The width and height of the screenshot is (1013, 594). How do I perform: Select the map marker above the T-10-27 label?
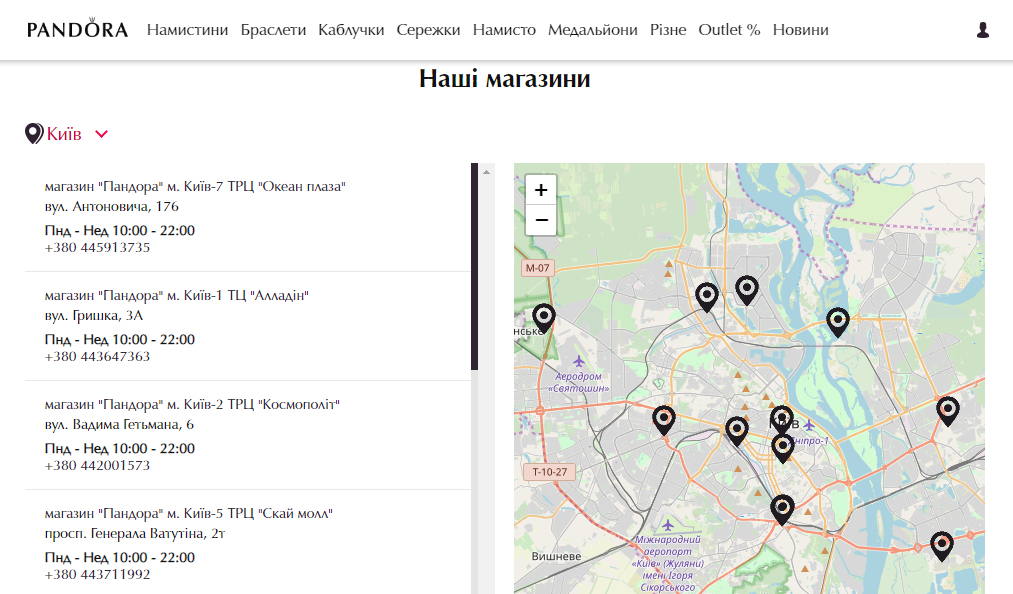pos(664,420)
